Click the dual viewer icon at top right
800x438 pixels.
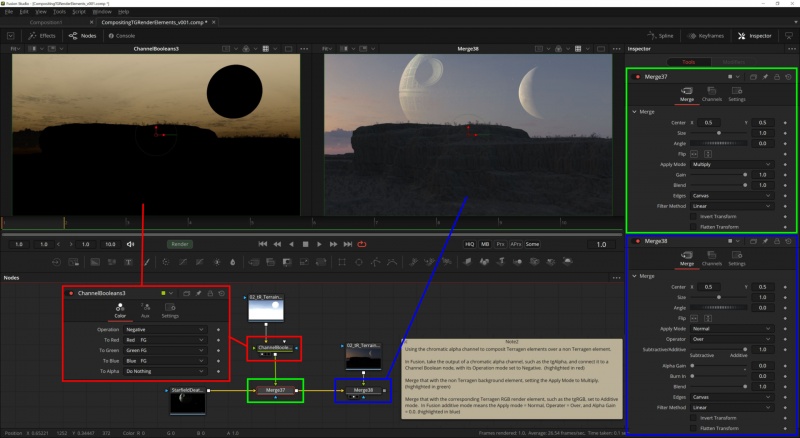click(x=789, y=36)
